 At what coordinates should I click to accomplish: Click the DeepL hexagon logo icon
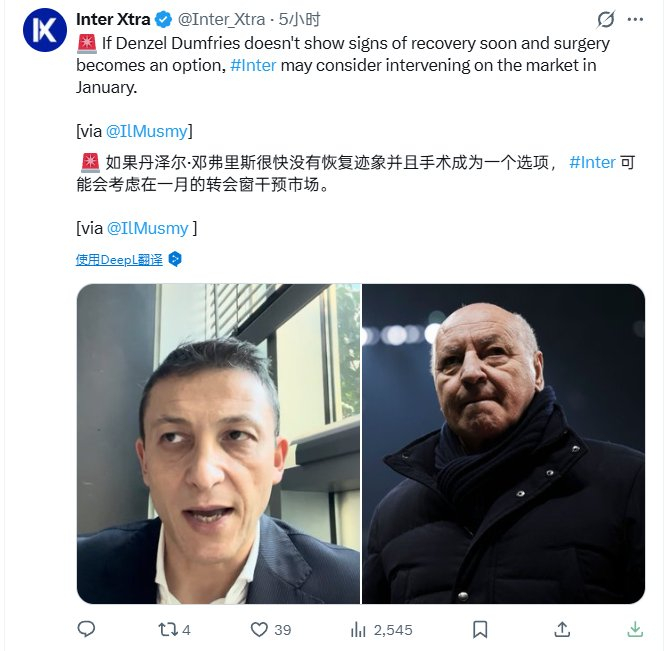click(x=175, y=259)
